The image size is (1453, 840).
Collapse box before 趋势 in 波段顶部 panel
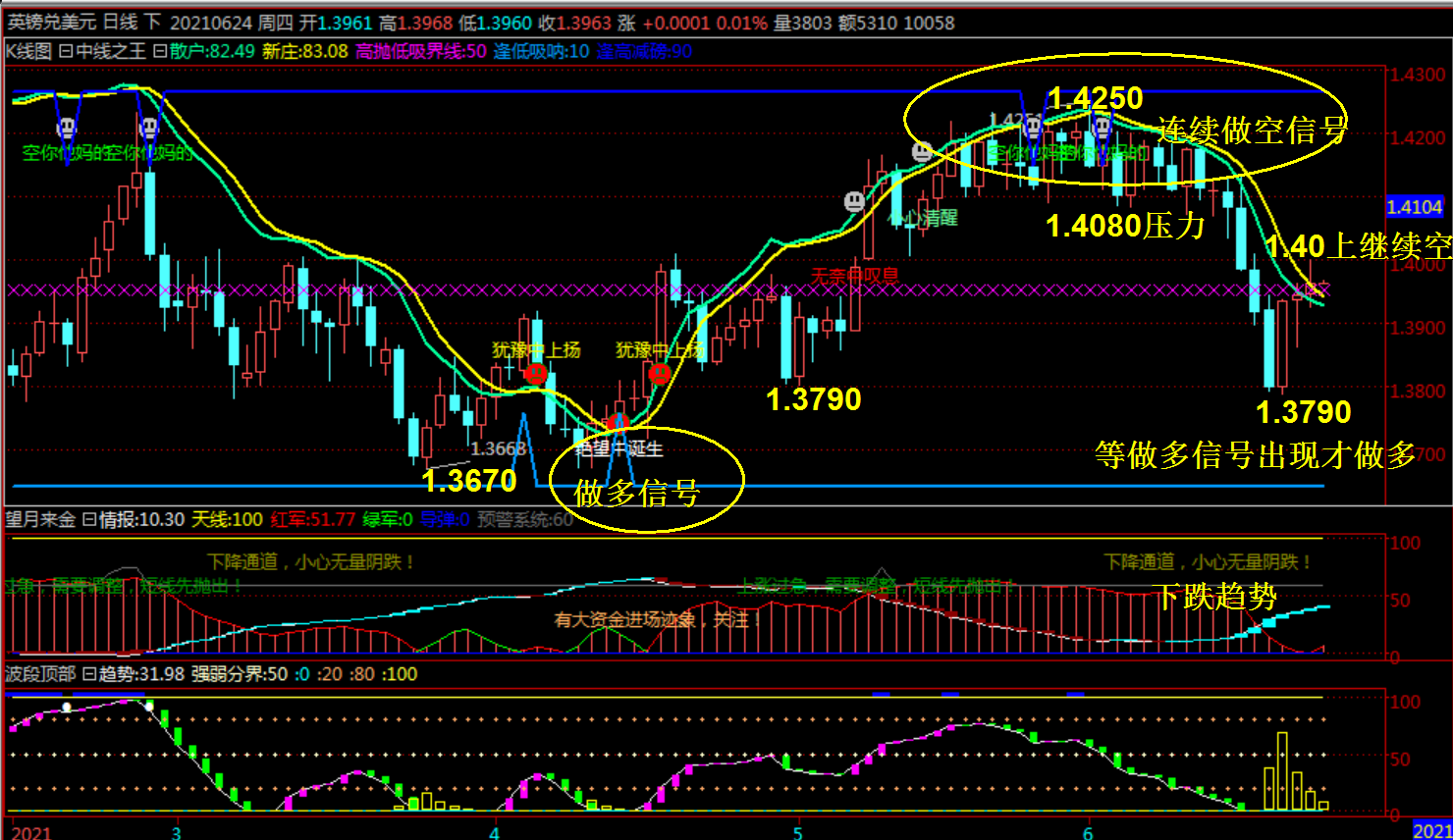pyautogui.click(x=88, y=674)
